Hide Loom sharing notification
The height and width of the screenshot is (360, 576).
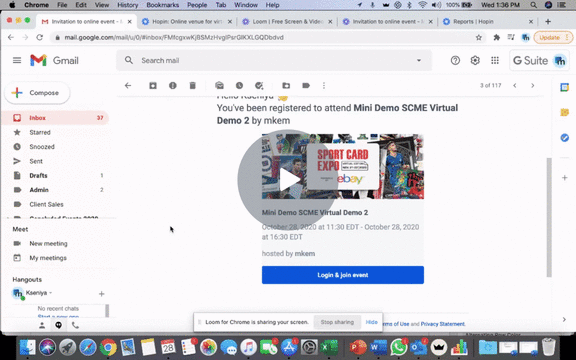(x=371, y=322)
